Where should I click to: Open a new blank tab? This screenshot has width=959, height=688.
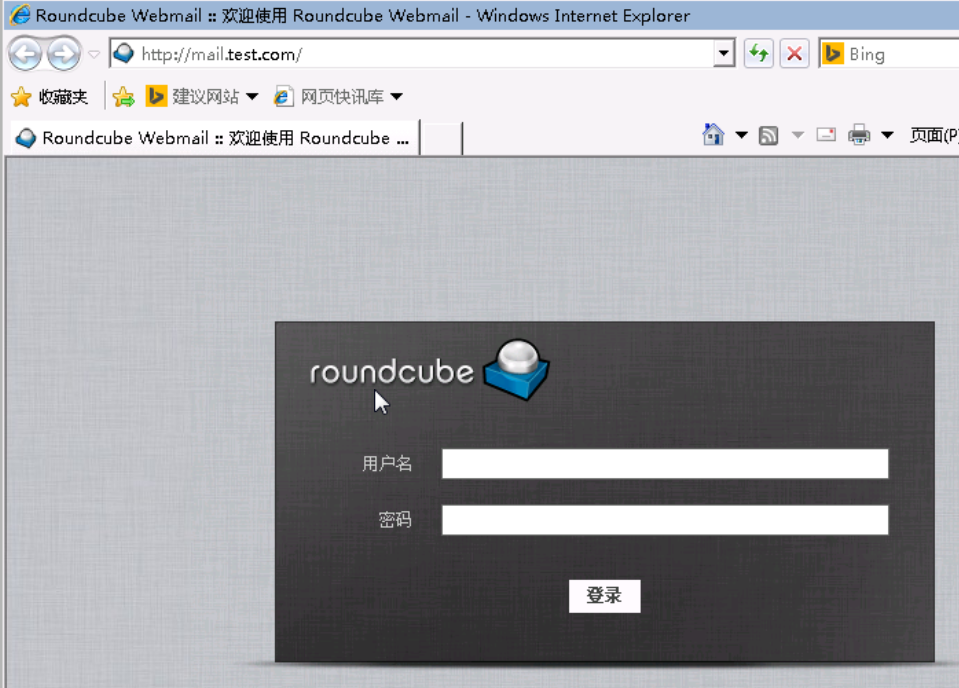click(442, 139)
